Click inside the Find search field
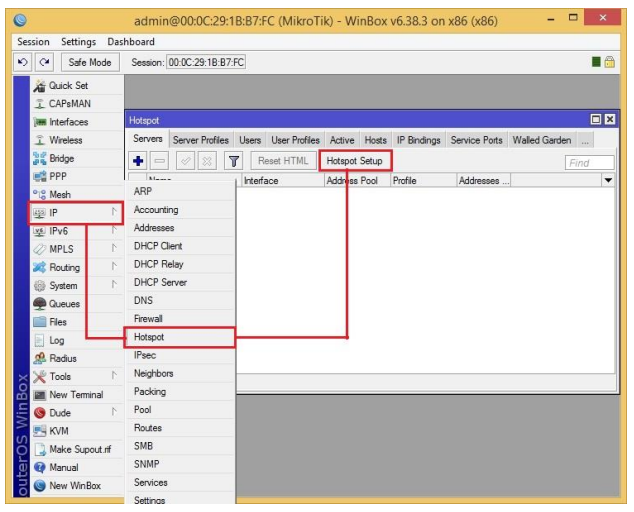 pos(589,163)
